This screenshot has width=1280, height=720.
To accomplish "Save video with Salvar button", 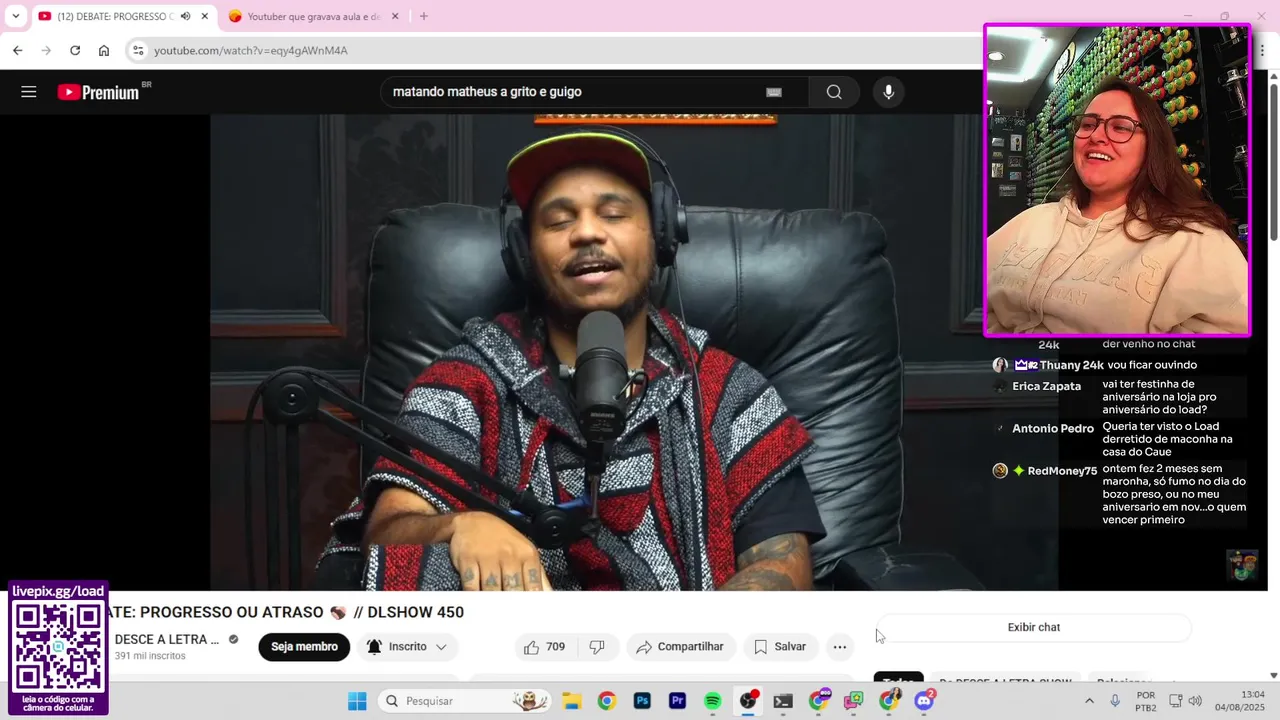I will pos(780,647).
